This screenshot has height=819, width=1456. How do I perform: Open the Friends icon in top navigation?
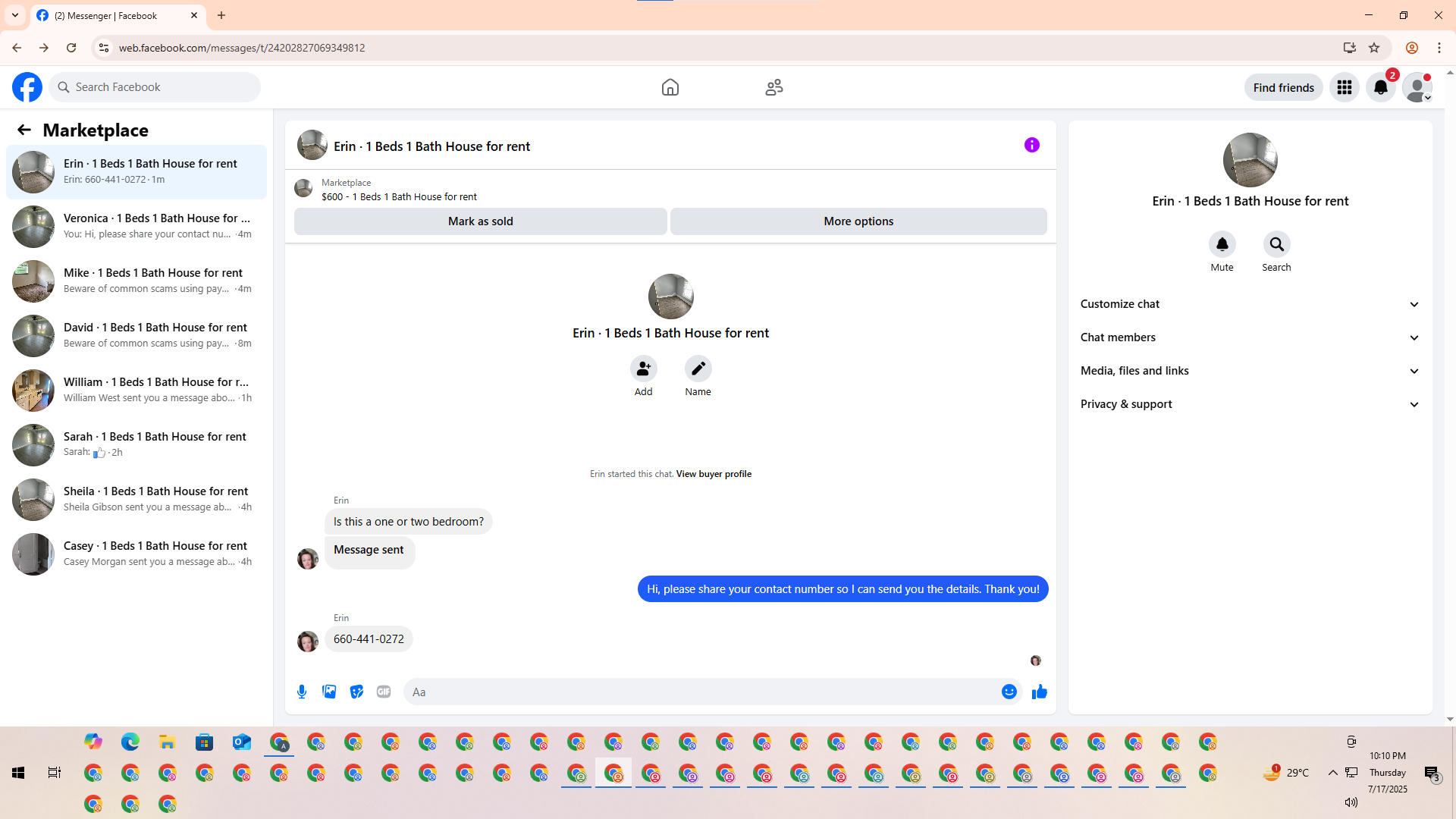click(774, 87)
